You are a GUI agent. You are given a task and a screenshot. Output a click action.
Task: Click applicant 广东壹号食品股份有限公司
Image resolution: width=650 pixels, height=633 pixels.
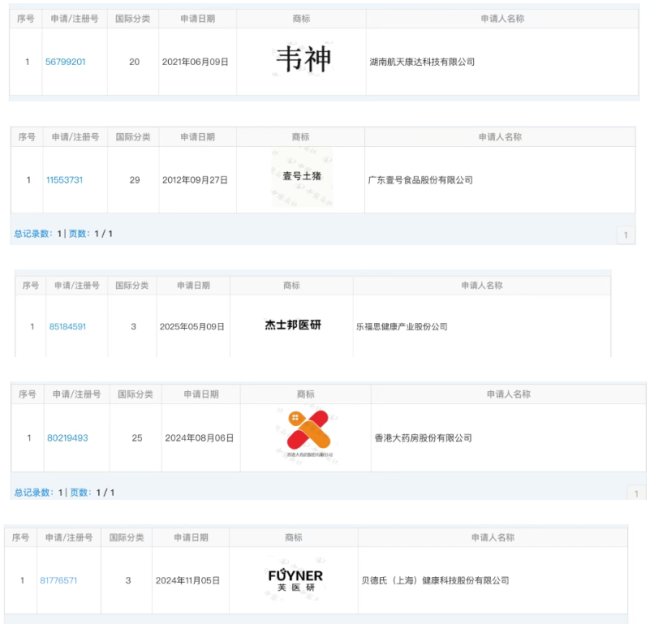pos(420,180)
